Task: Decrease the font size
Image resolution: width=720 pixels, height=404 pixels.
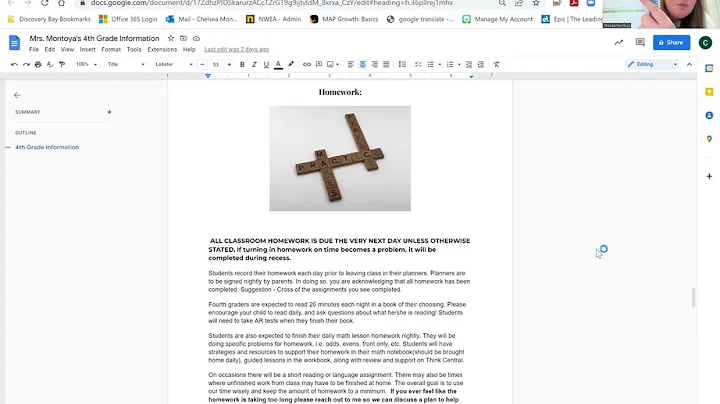Action: (x=202, y=64)
